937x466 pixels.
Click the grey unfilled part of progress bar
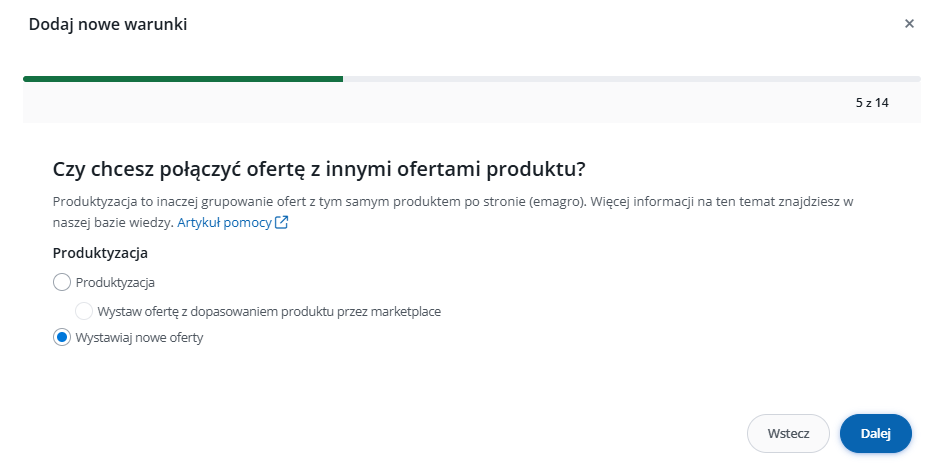pos(630,78)
